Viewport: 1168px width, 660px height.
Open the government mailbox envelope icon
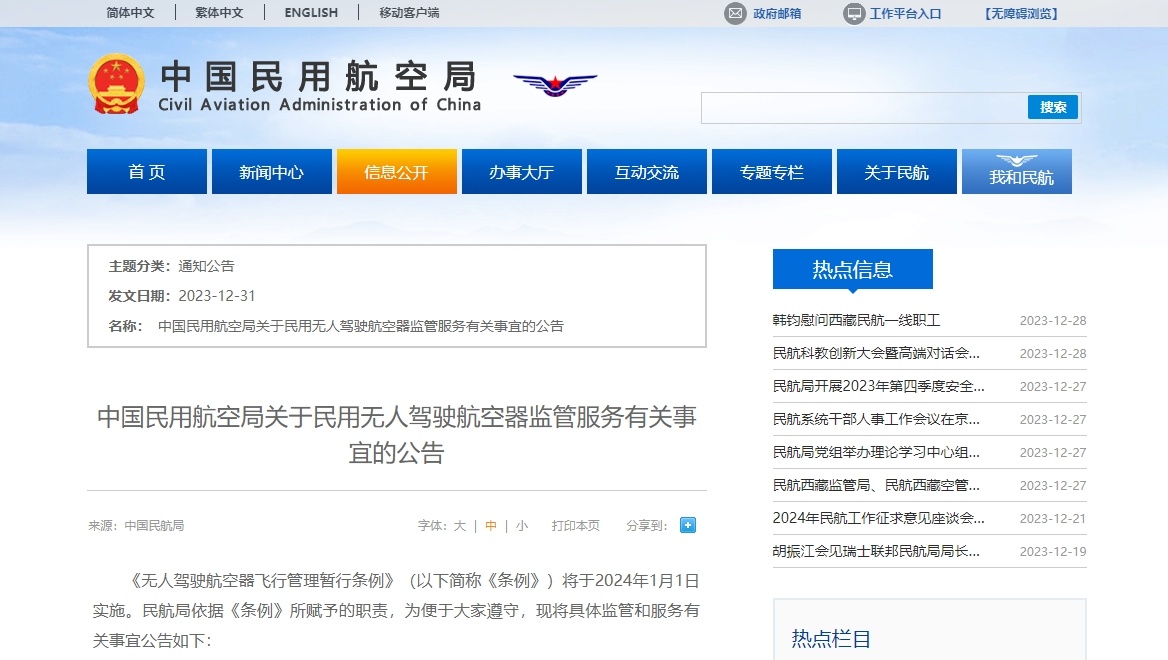pyautogui.click(x=735, y=13)
